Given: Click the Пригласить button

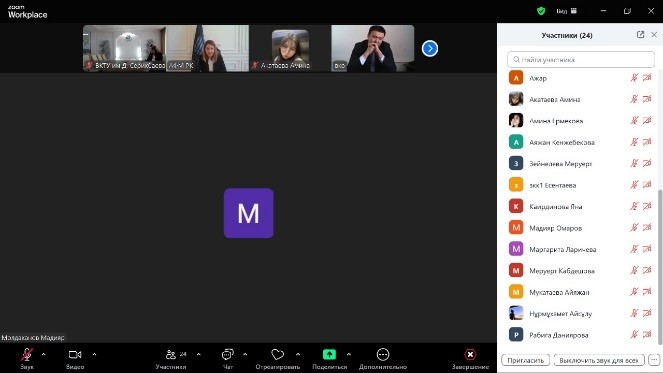Looking at the screenshot, I should pyautogui.click(x=526, y=360).
